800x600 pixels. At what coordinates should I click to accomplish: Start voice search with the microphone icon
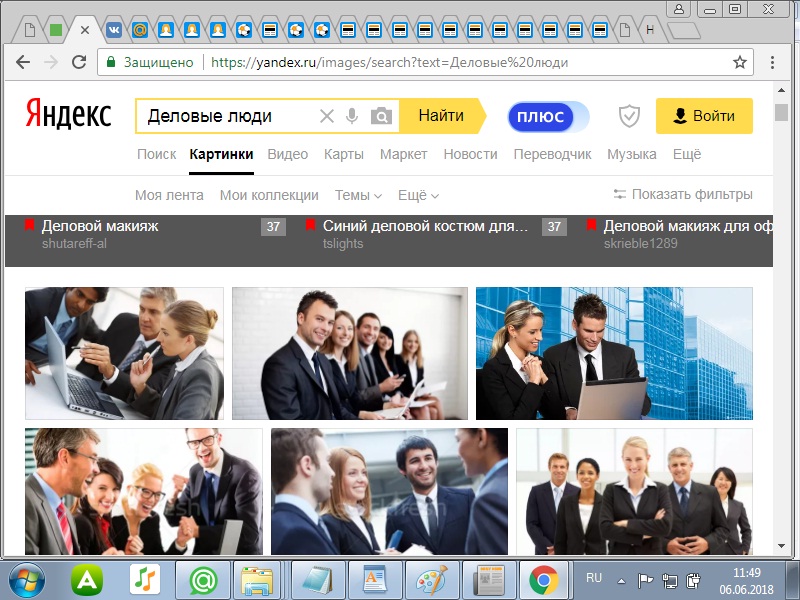click(352, 116)
